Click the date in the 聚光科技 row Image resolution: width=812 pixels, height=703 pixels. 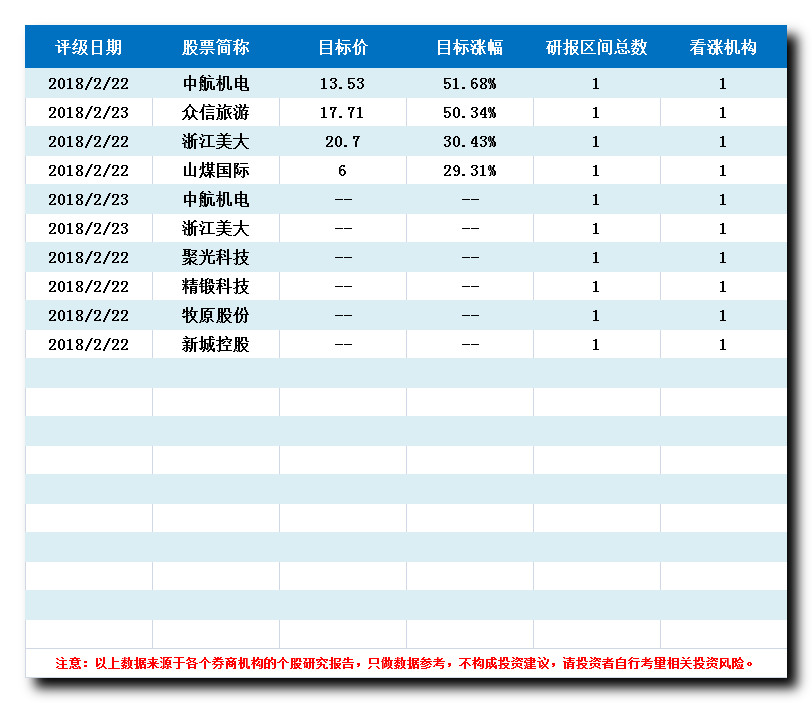click(89, 258)
